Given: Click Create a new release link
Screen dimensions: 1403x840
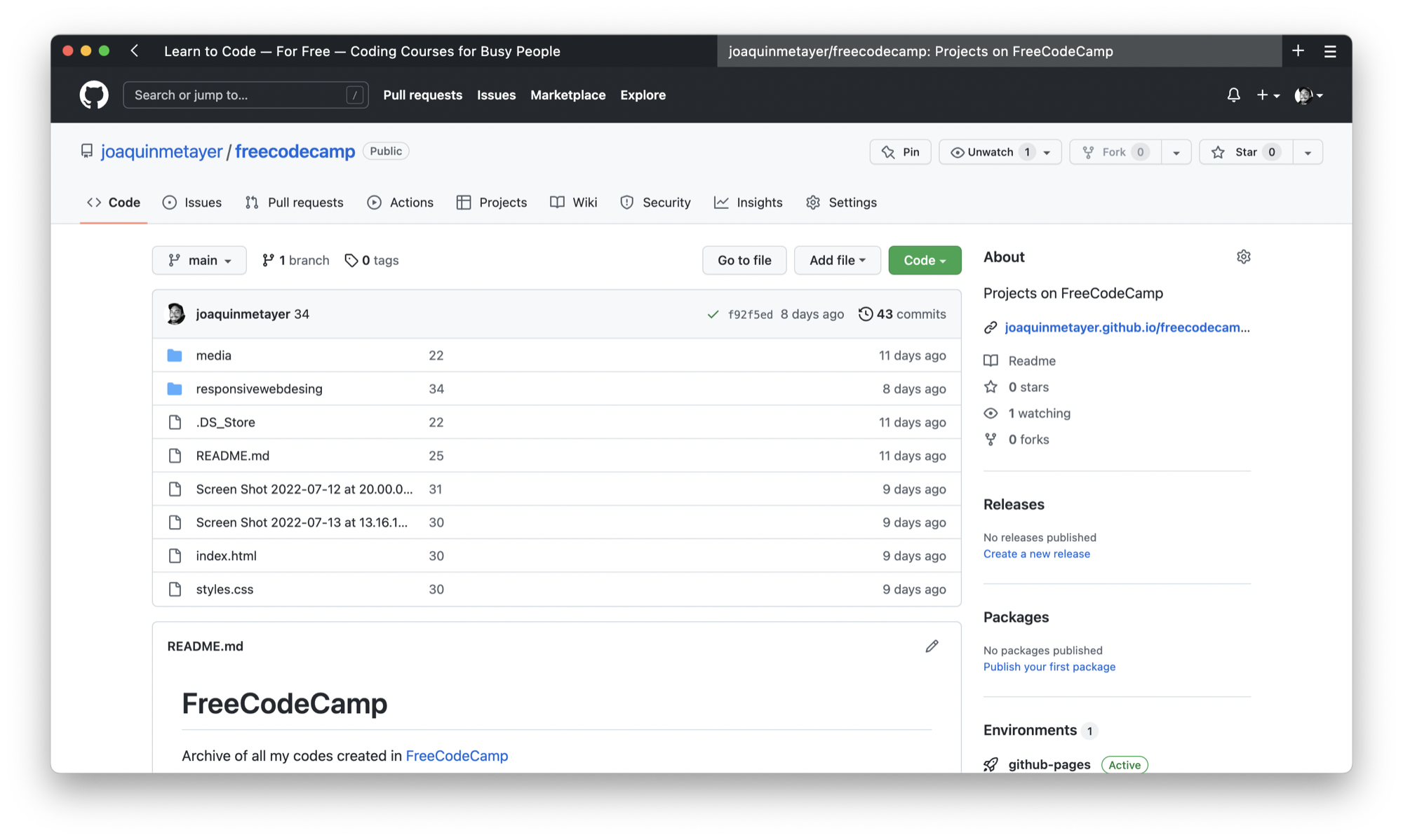Looking at the screenshot, I should tap(1036, 554).
